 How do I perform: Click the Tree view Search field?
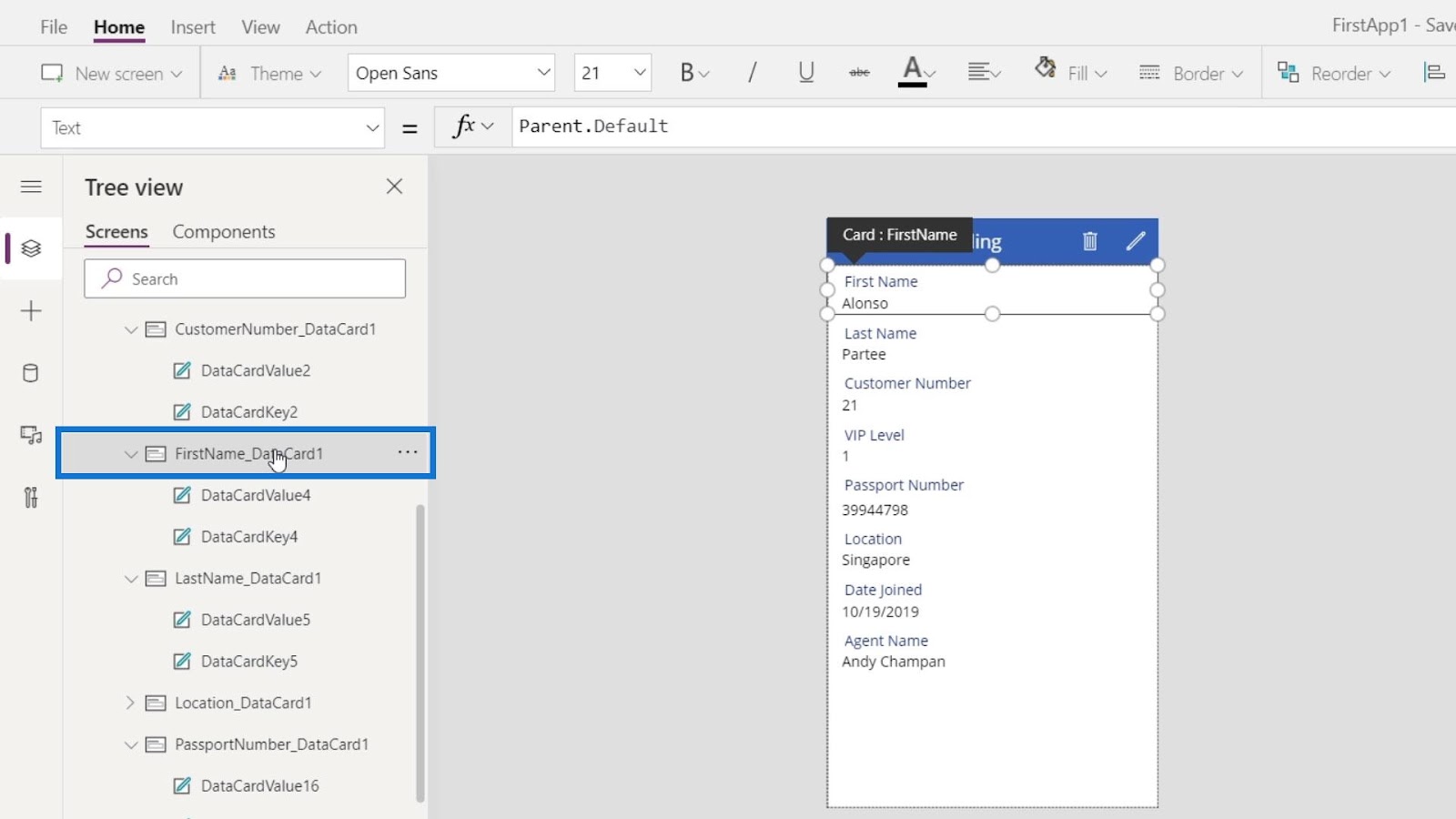245,278
